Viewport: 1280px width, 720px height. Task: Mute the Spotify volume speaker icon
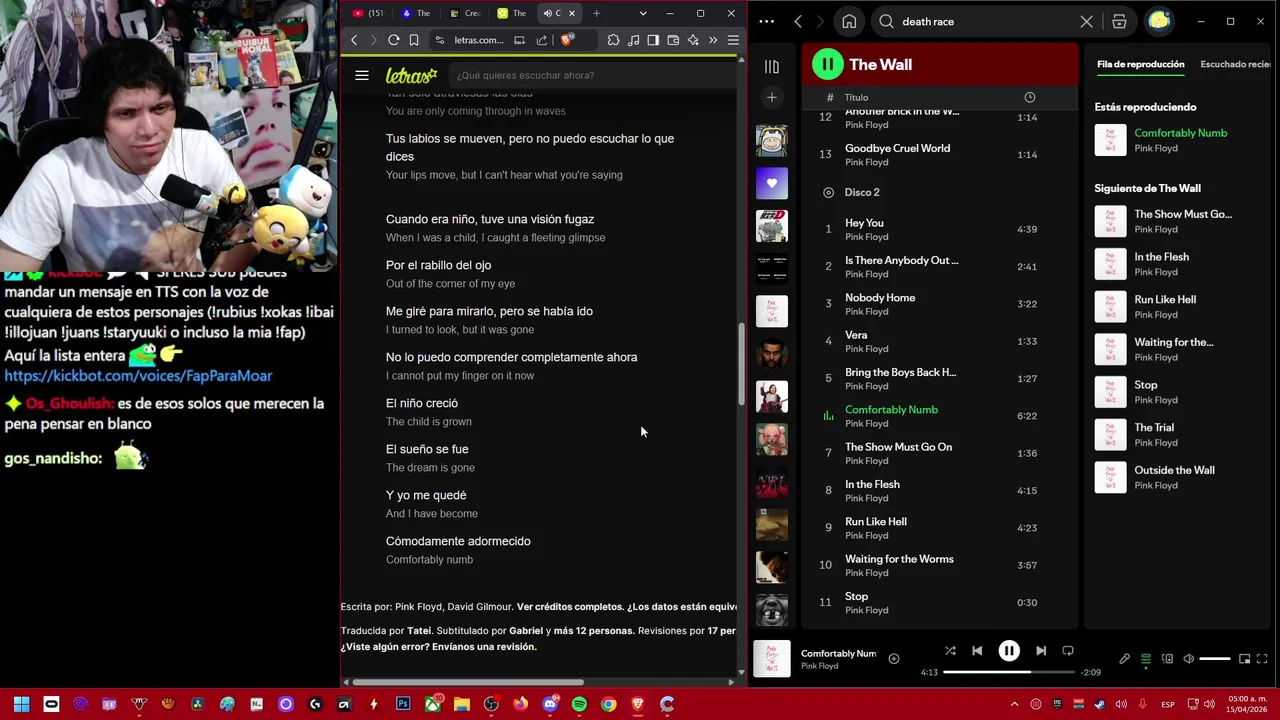1188,659
